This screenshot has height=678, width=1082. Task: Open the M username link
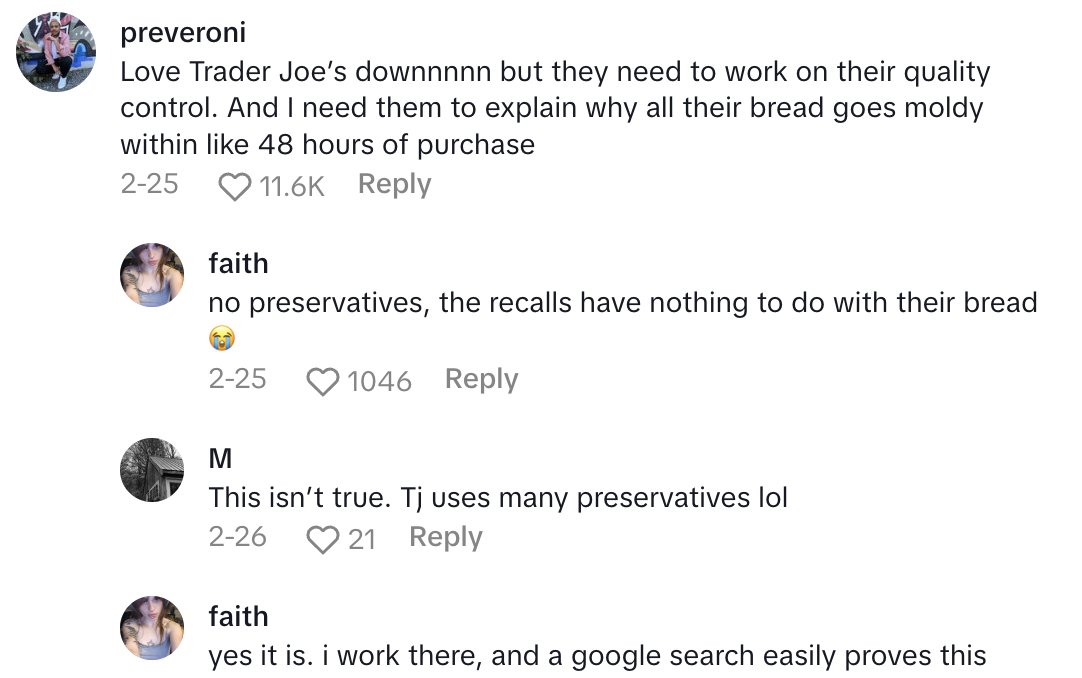220,458
